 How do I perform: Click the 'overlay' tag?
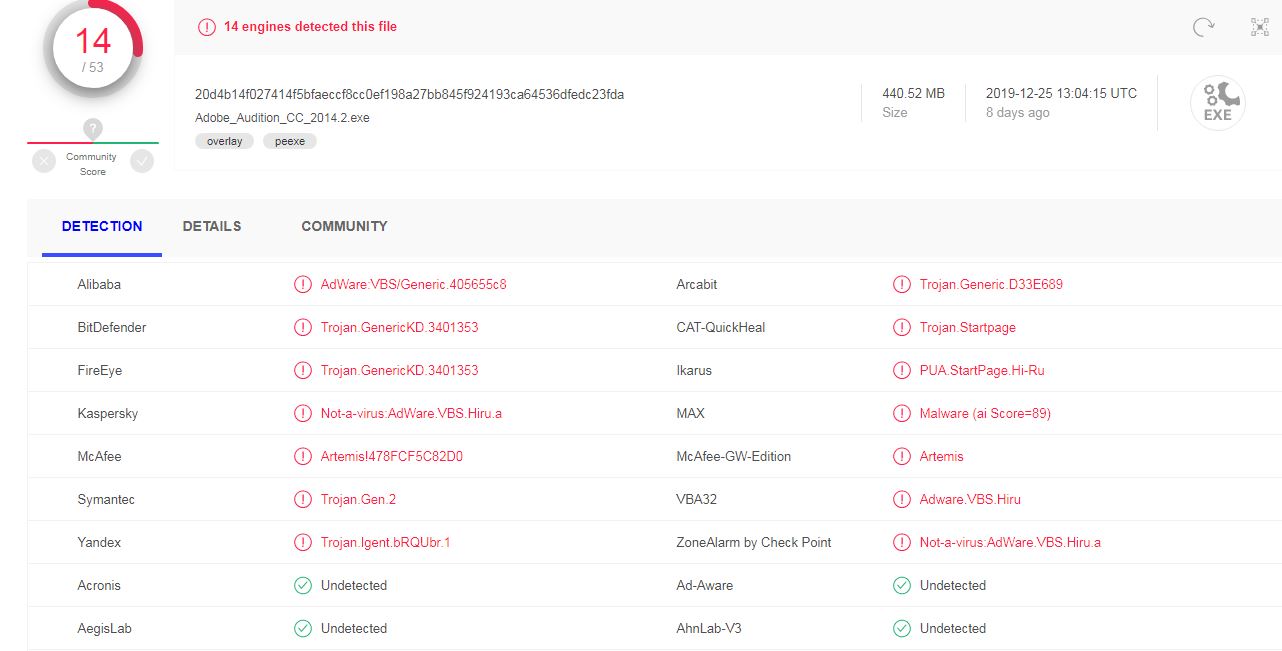point(225,141)
